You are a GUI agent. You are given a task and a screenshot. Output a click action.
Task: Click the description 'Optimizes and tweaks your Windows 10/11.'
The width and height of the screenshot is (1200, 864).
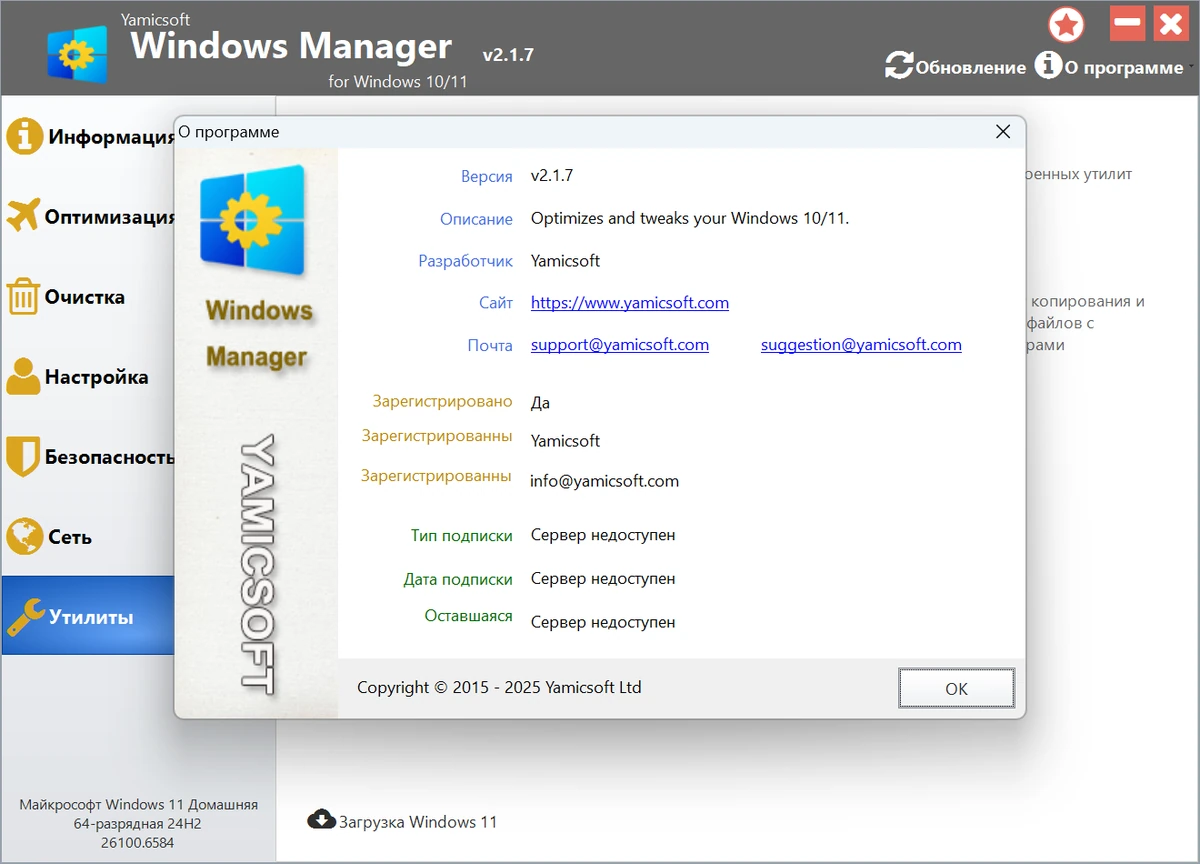(690, 218)
